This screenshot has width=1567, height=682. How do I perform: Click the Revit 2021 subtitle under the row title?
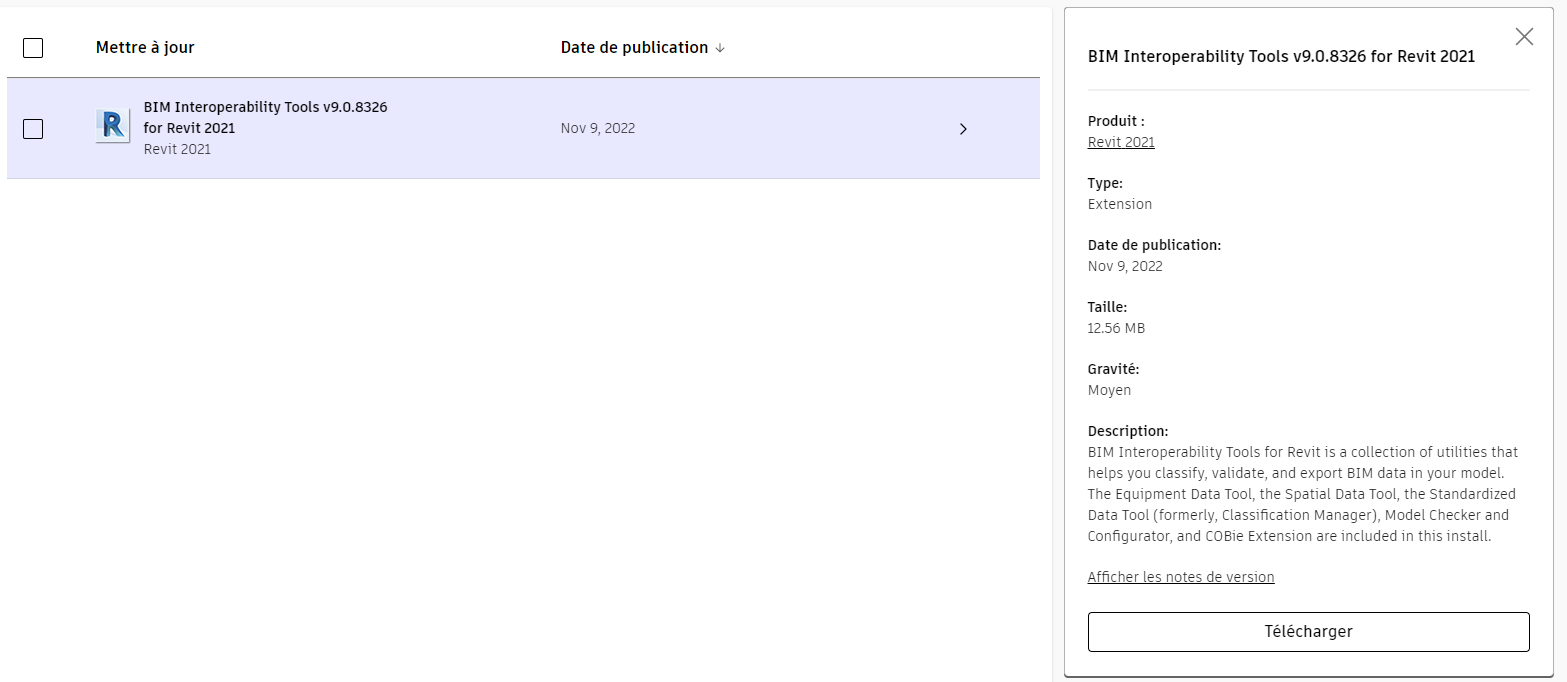coord(177,150)
